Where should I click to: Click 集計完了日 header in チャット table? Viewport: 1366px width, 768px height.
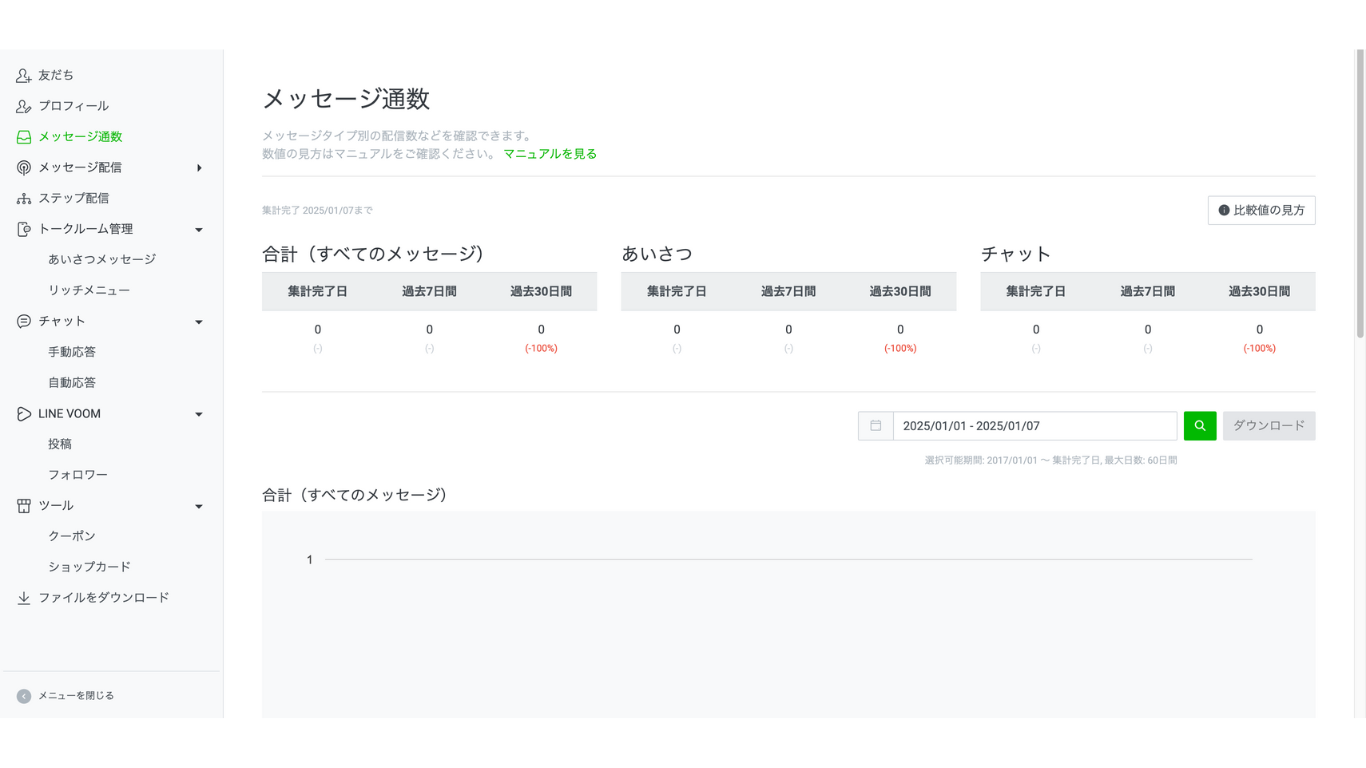click(x=1036, y=292)
